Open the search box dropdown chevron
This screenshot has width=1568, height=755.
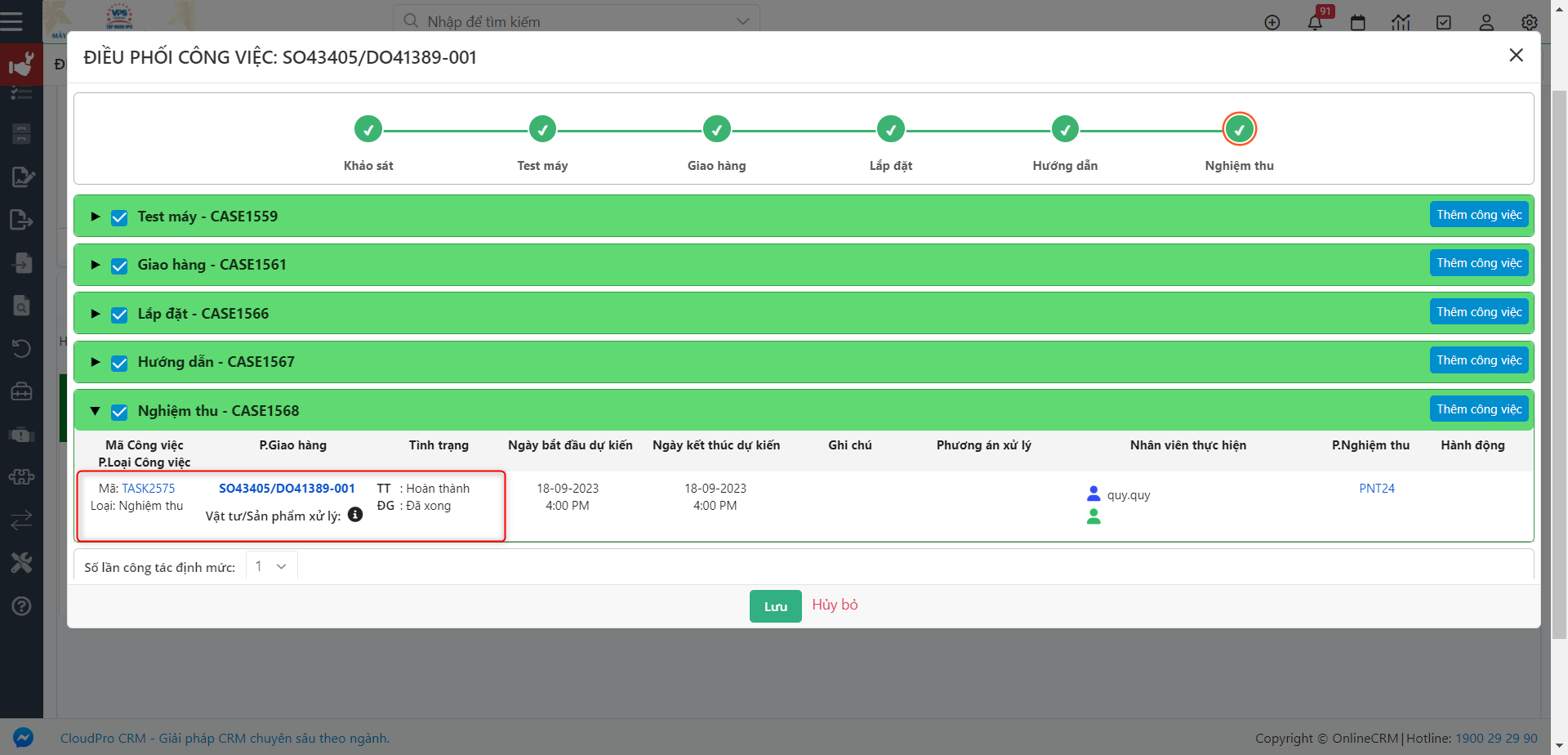742,22
